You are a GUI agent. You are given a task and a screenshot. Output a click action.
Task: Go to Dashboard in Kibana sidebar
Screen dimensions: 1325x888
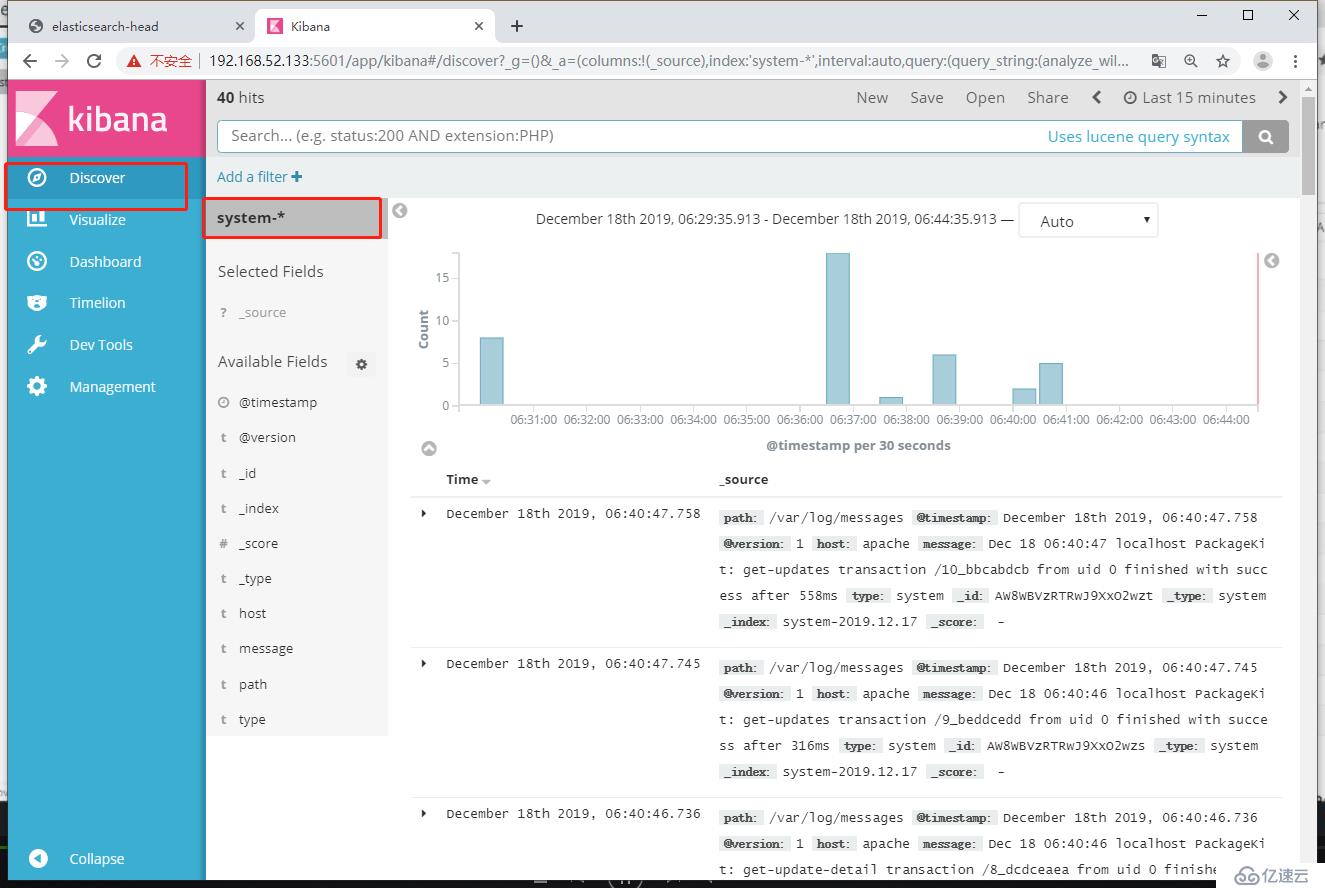(x=105, y=262)
